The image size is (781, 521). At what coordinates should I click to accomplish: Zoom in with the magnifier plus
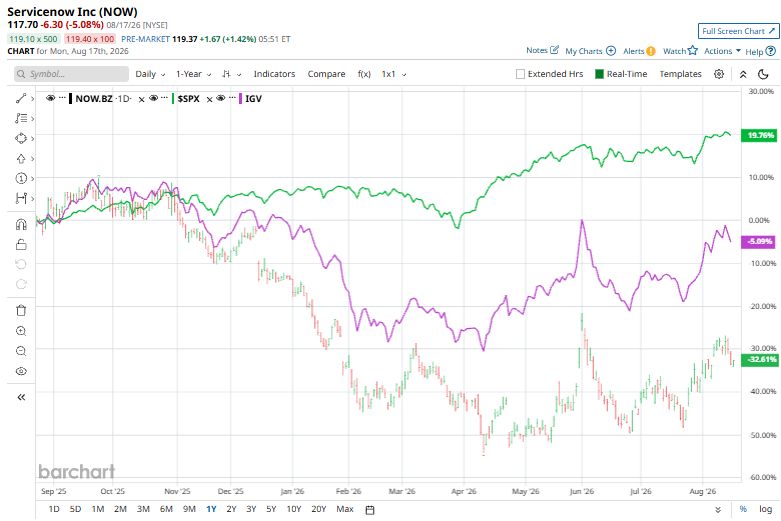click(21, 331)
